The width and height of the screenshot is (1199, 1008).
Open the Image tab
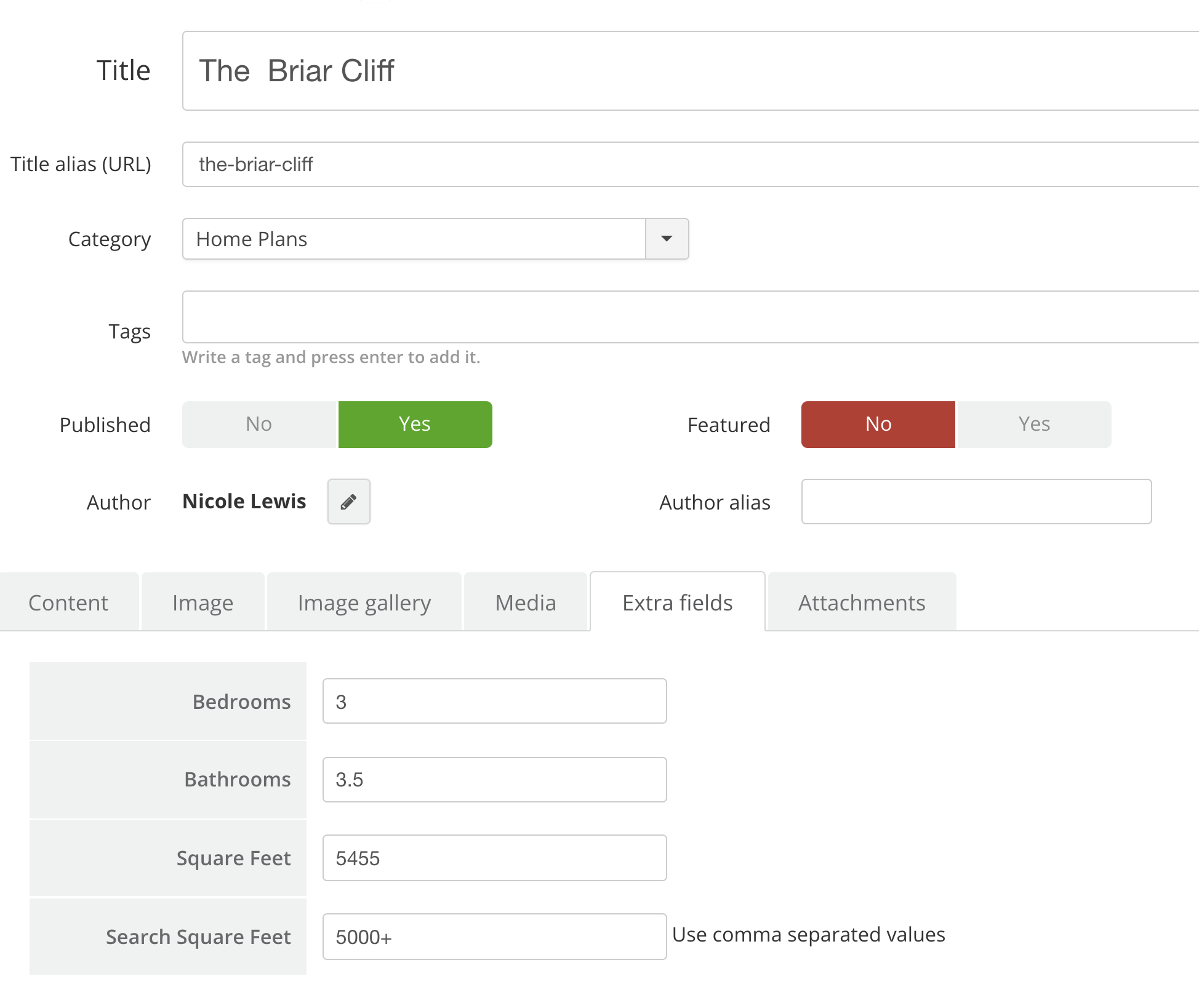tap(203, 602)
